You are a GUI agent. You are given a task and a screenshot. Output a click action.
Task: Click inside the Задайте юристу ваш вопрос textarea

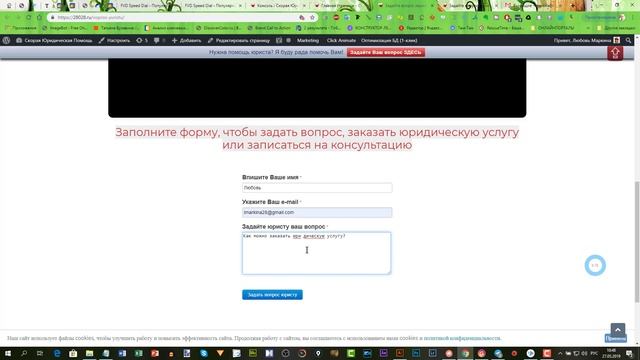[x=316, y=253]
